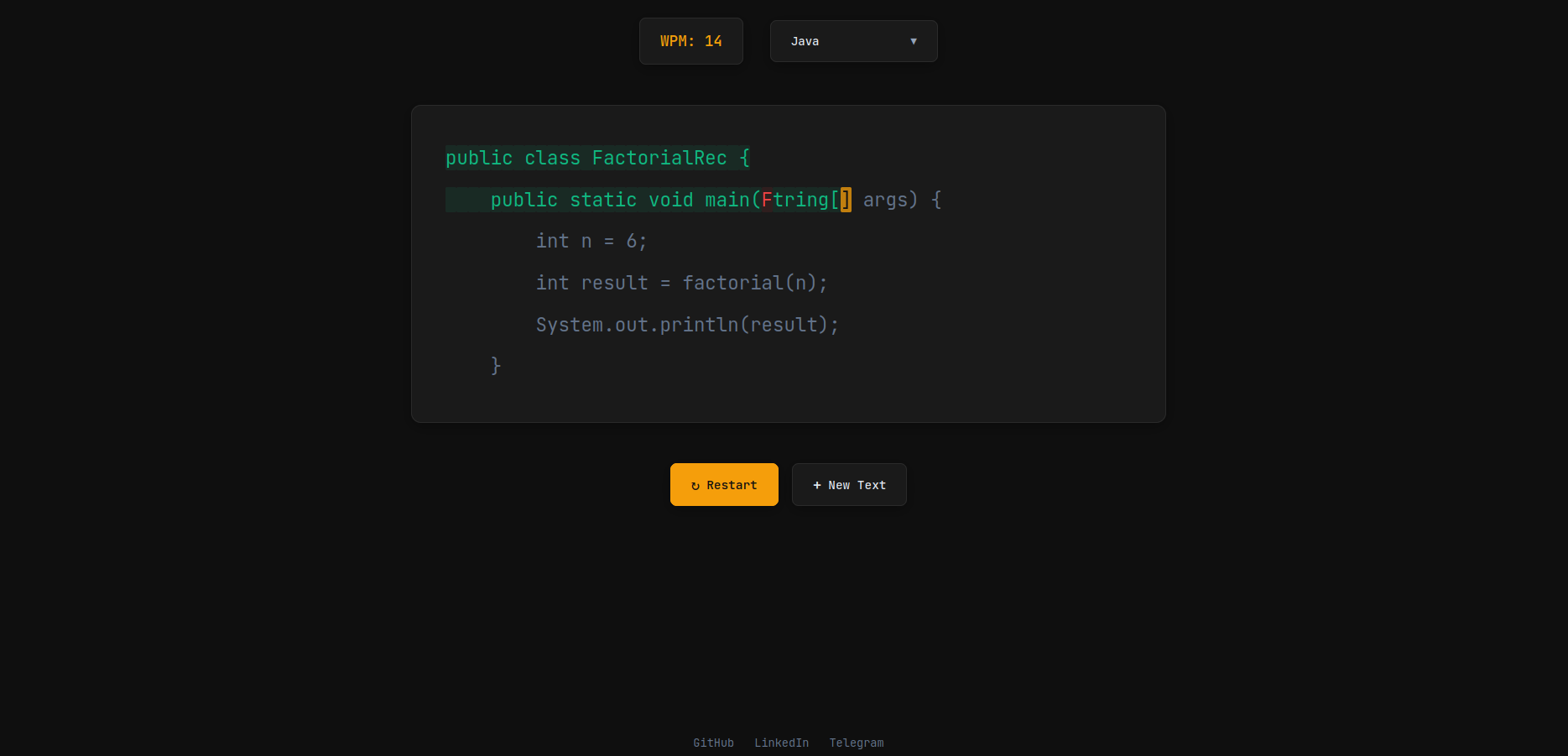Click the orange highlighted cursor bracket

coord(846,200)
